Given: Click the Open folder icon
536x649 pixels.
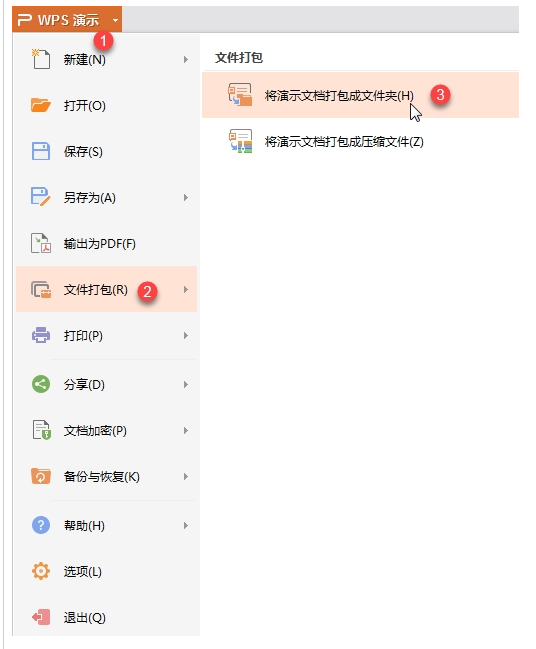Looking at the screenshot, I should click(x=41, y=105).
